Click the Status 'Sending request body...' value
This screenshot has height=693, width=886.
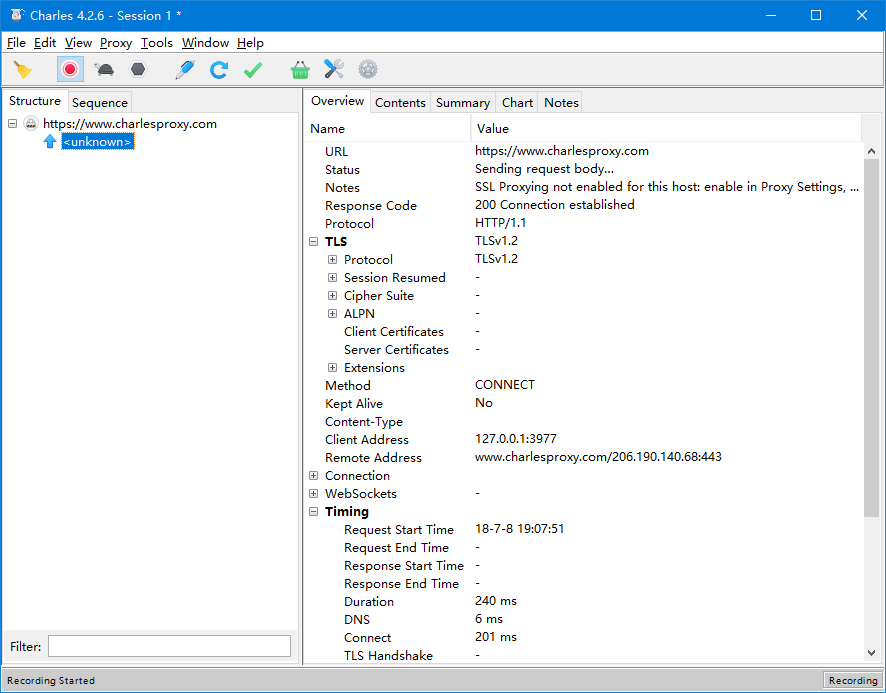coord(544,169)
